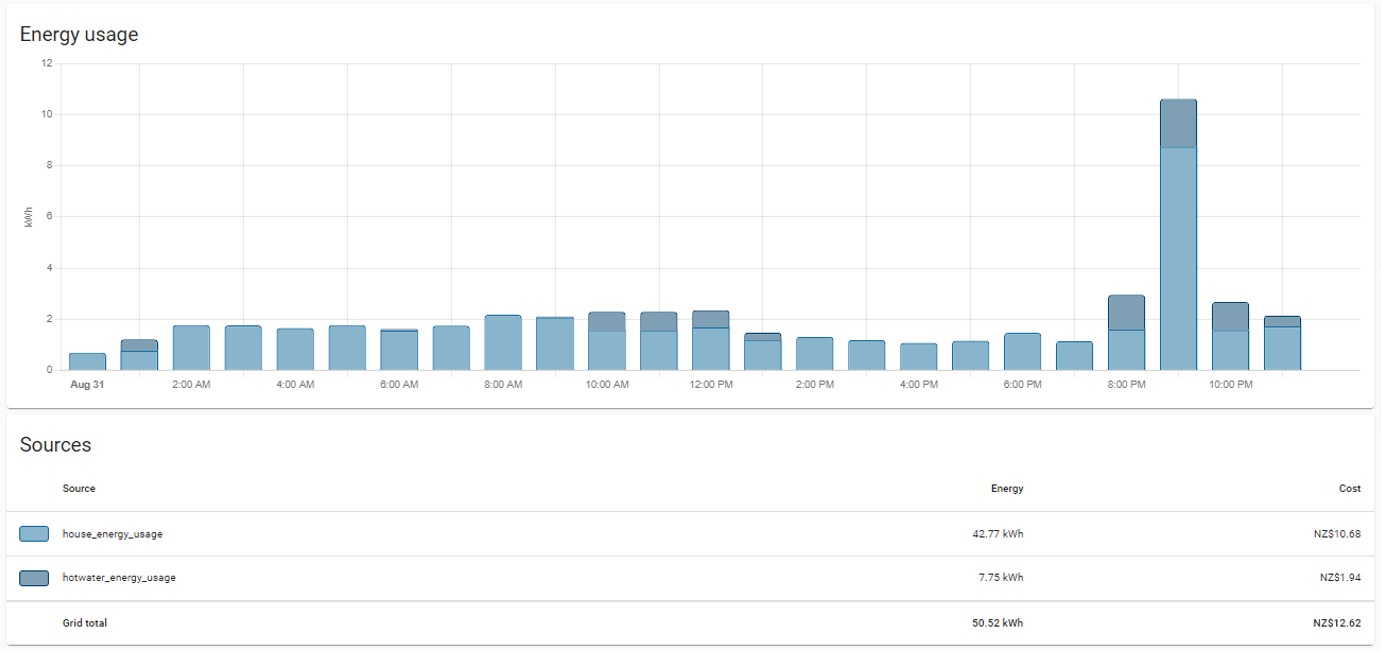Select the bar above the 2:00 AM label
Viewport: 1381px width, 653px height.
[x=191, y=348]
